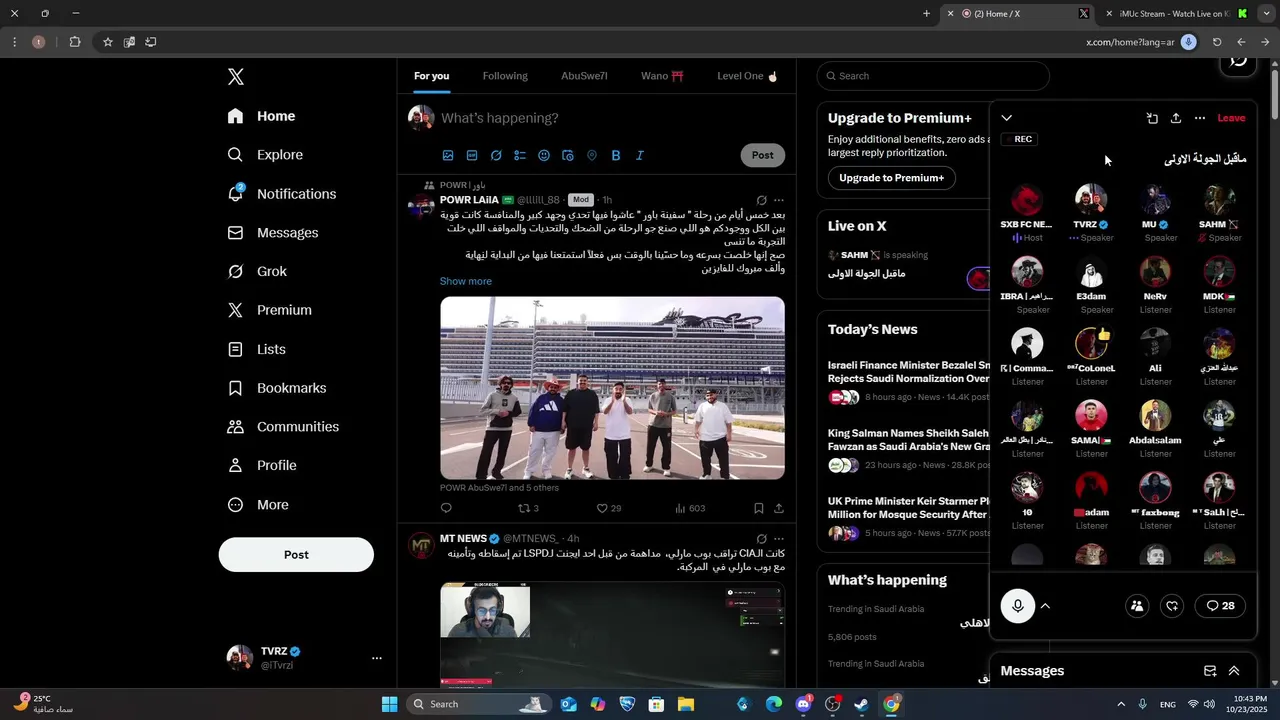The width and height of the screenshot is (1280, 720).
Task: Open Discord from the taskbar
Action: tap(803, 704)
